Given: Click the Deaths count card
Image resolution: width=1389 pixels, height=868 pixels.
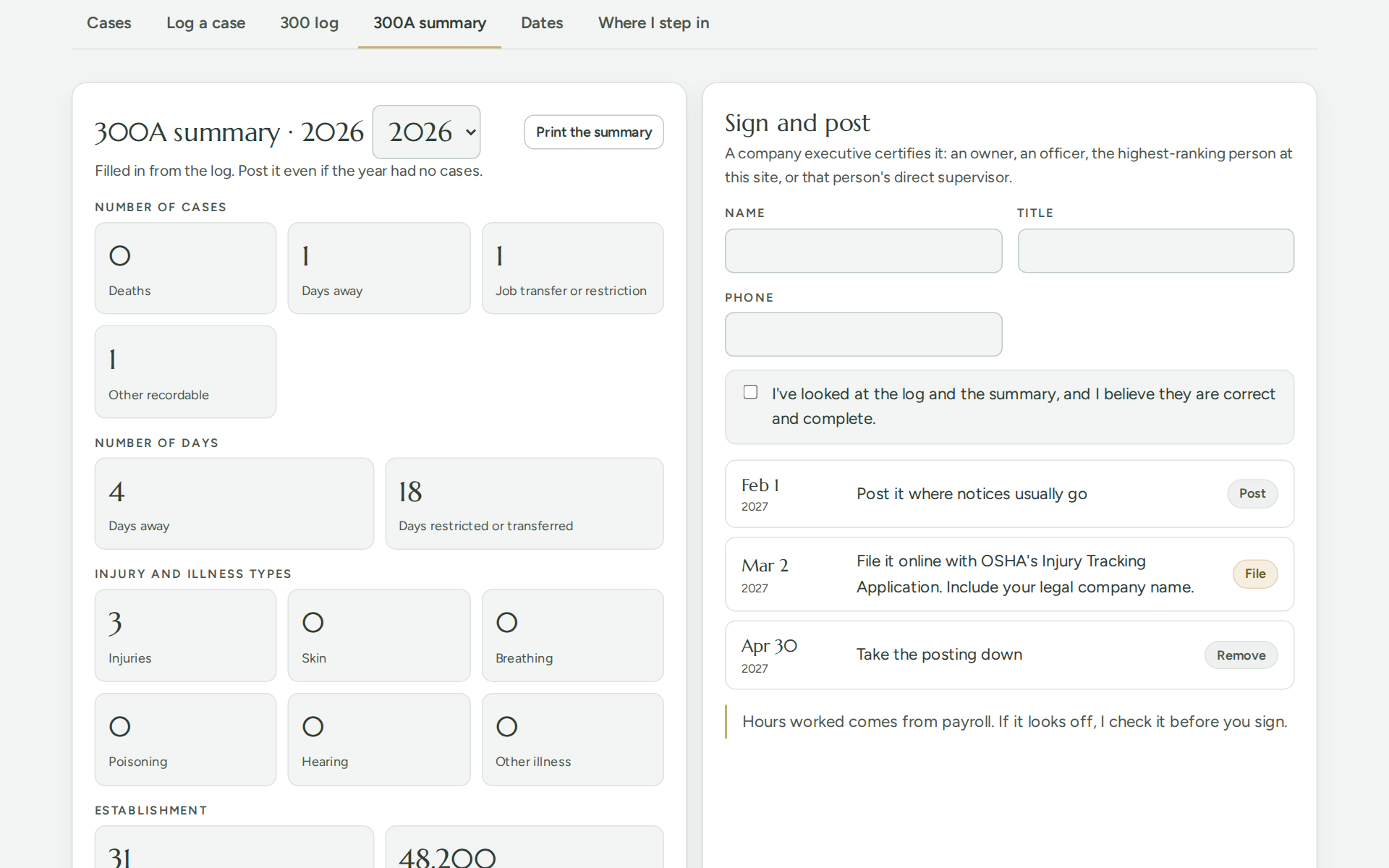Looking at the screenshot, I should coord(185,268).
